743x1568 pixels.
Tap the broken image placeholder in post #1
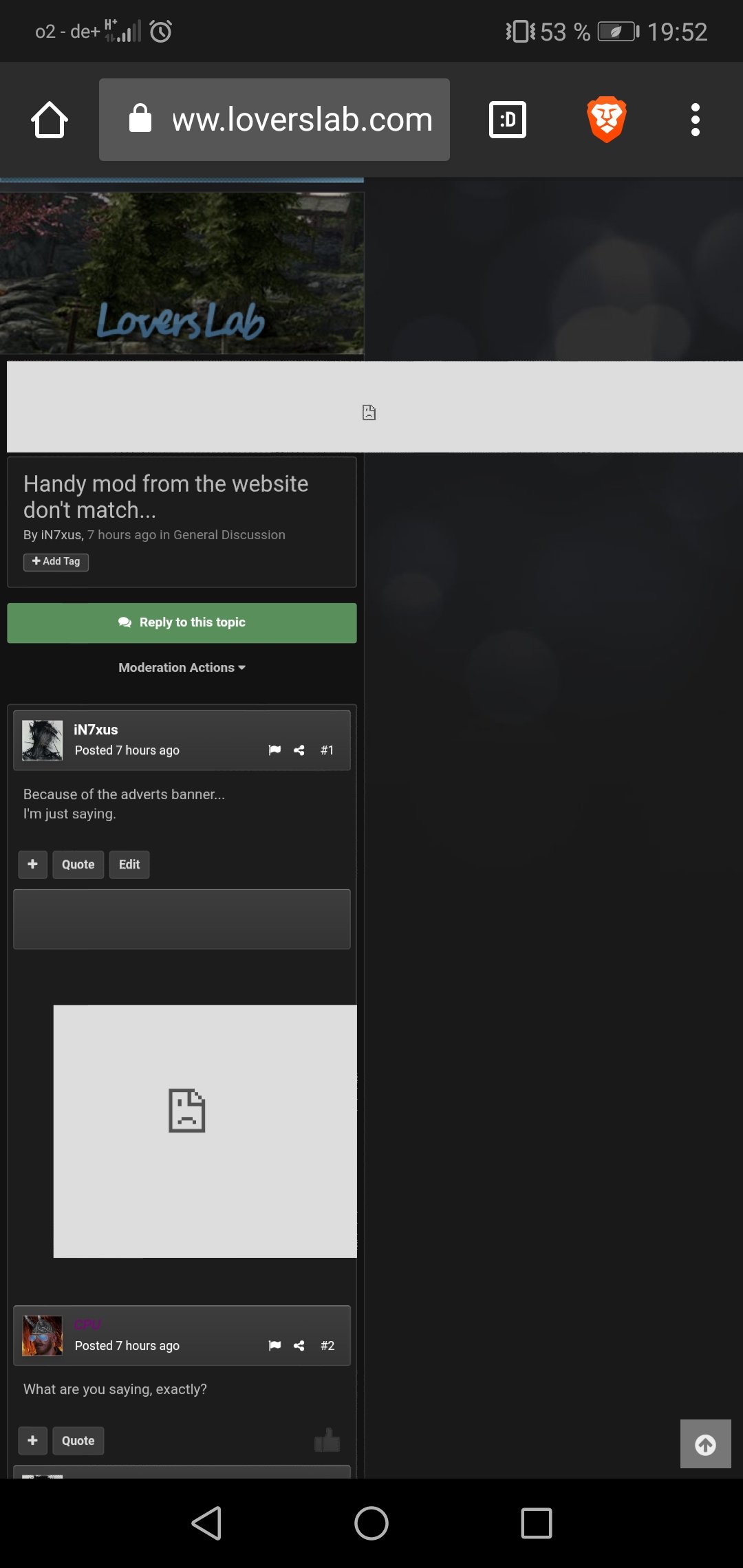click(205, 1131)
